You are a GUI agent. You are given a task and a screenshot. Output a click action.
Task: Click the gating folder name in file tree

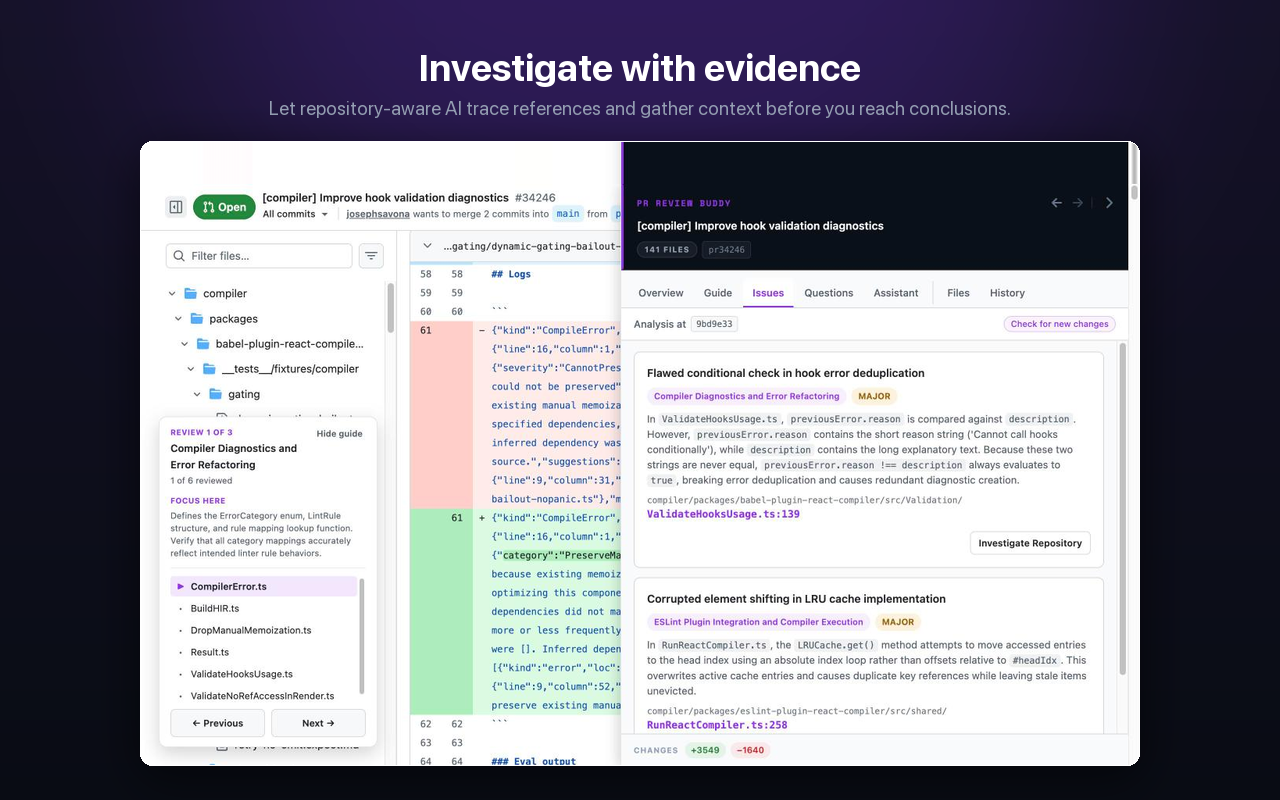point(244,394)
